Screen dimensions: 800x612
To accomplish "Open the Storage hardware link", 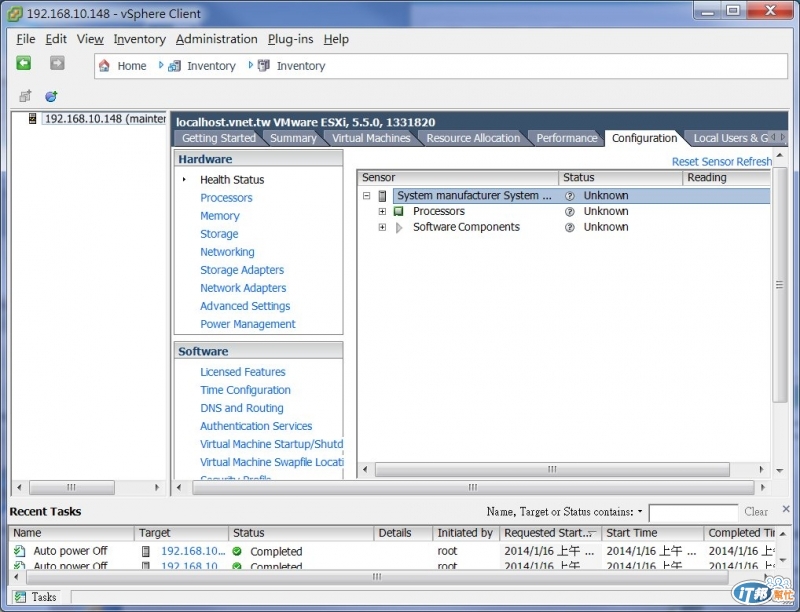I will (219, 234).
